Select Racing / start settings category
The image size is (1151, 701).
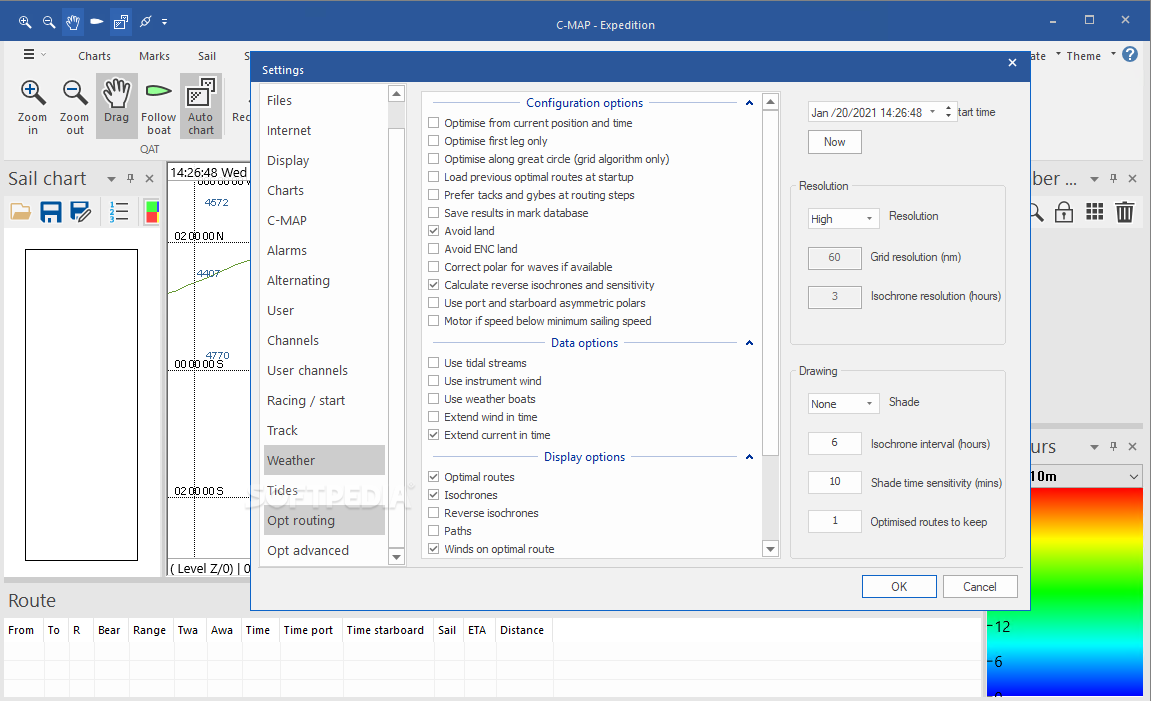pos(324,401)
